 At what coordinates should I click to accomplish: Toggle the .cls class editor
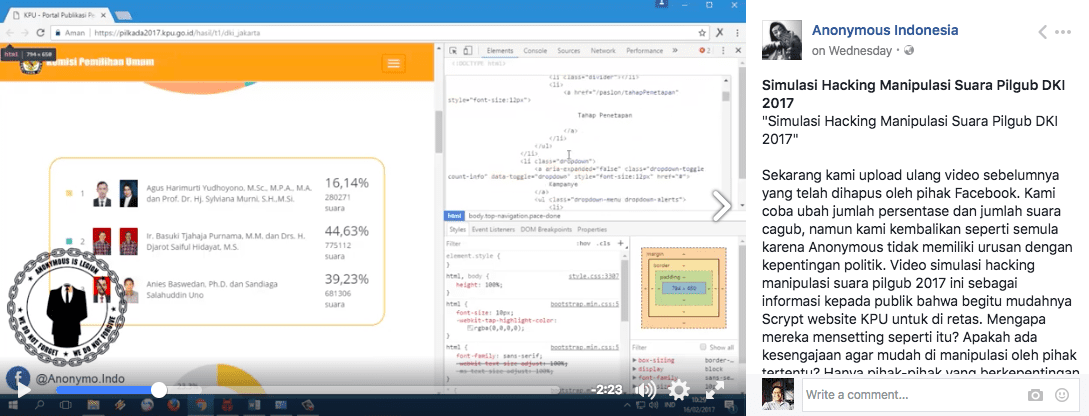604,242
